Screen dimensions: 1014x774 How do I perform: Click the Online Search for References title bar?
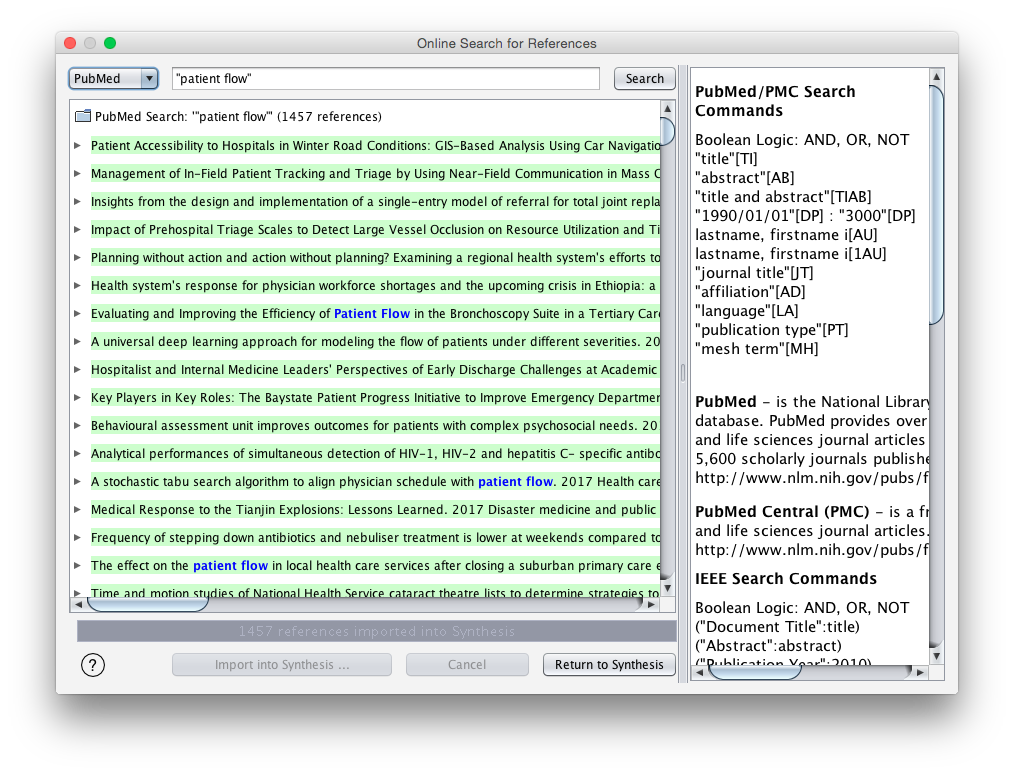pos(506,43)
